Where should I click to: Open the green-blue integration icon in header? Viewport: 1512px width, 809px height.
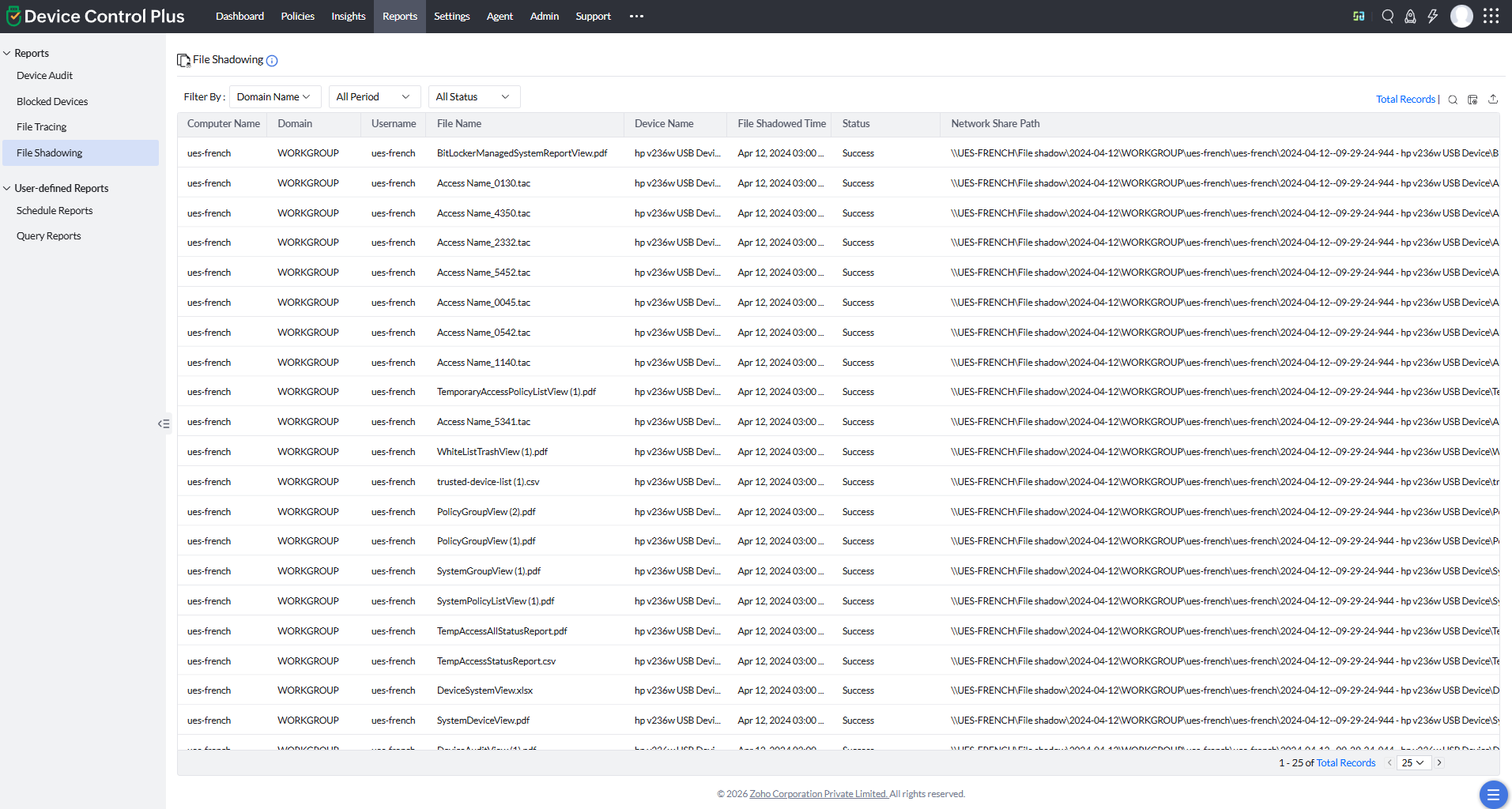click(x=1359, y=16)
